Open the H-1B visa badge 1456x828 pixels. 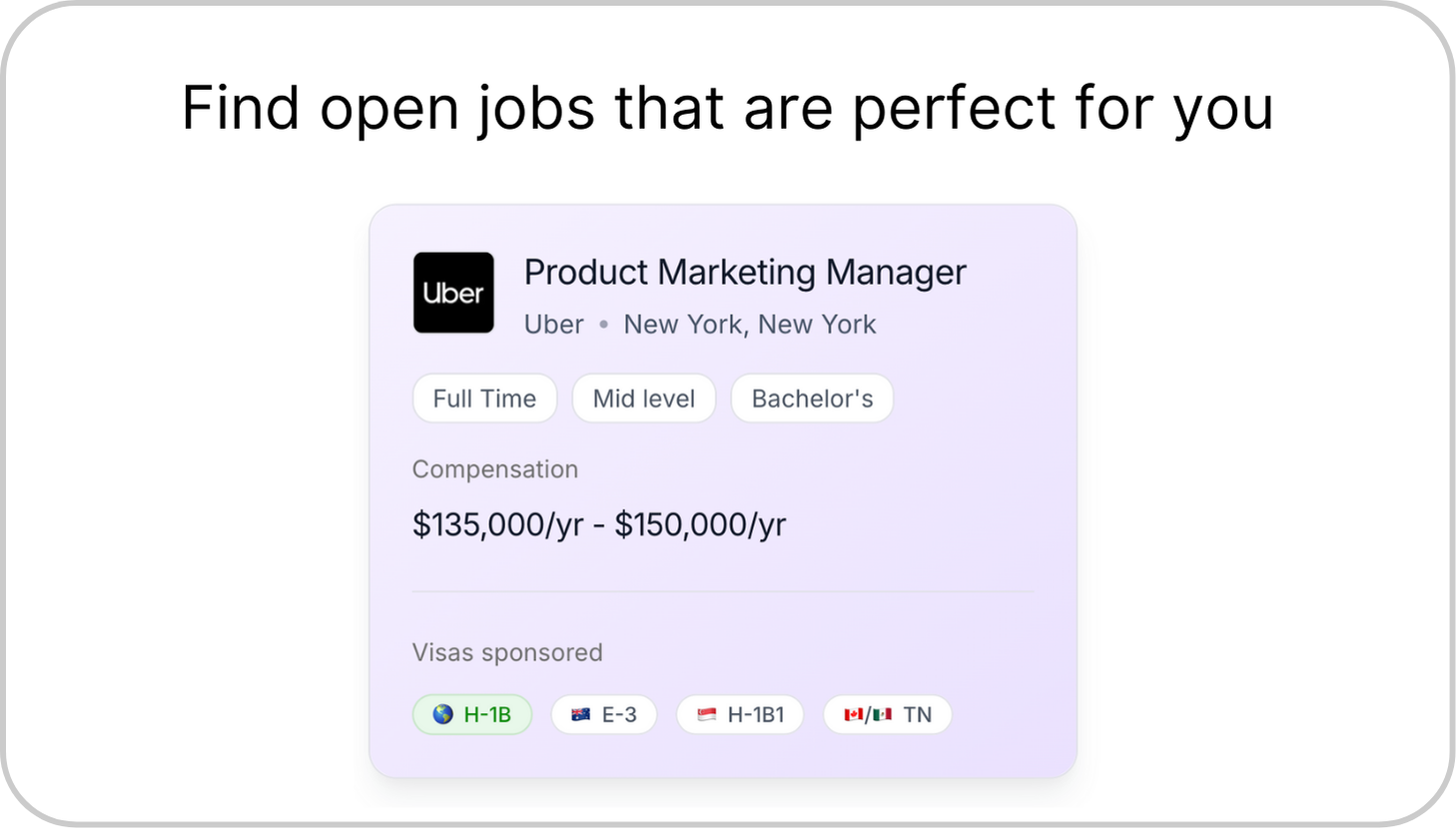tap(471, 714)
